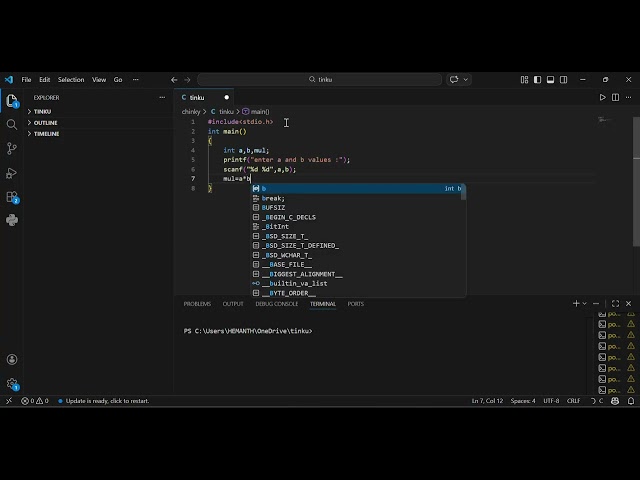Change encoding via UTF-8
Image resolution: width=640 pixels, height=480 pixels.
pyautogui.click(x=551, y=401)
